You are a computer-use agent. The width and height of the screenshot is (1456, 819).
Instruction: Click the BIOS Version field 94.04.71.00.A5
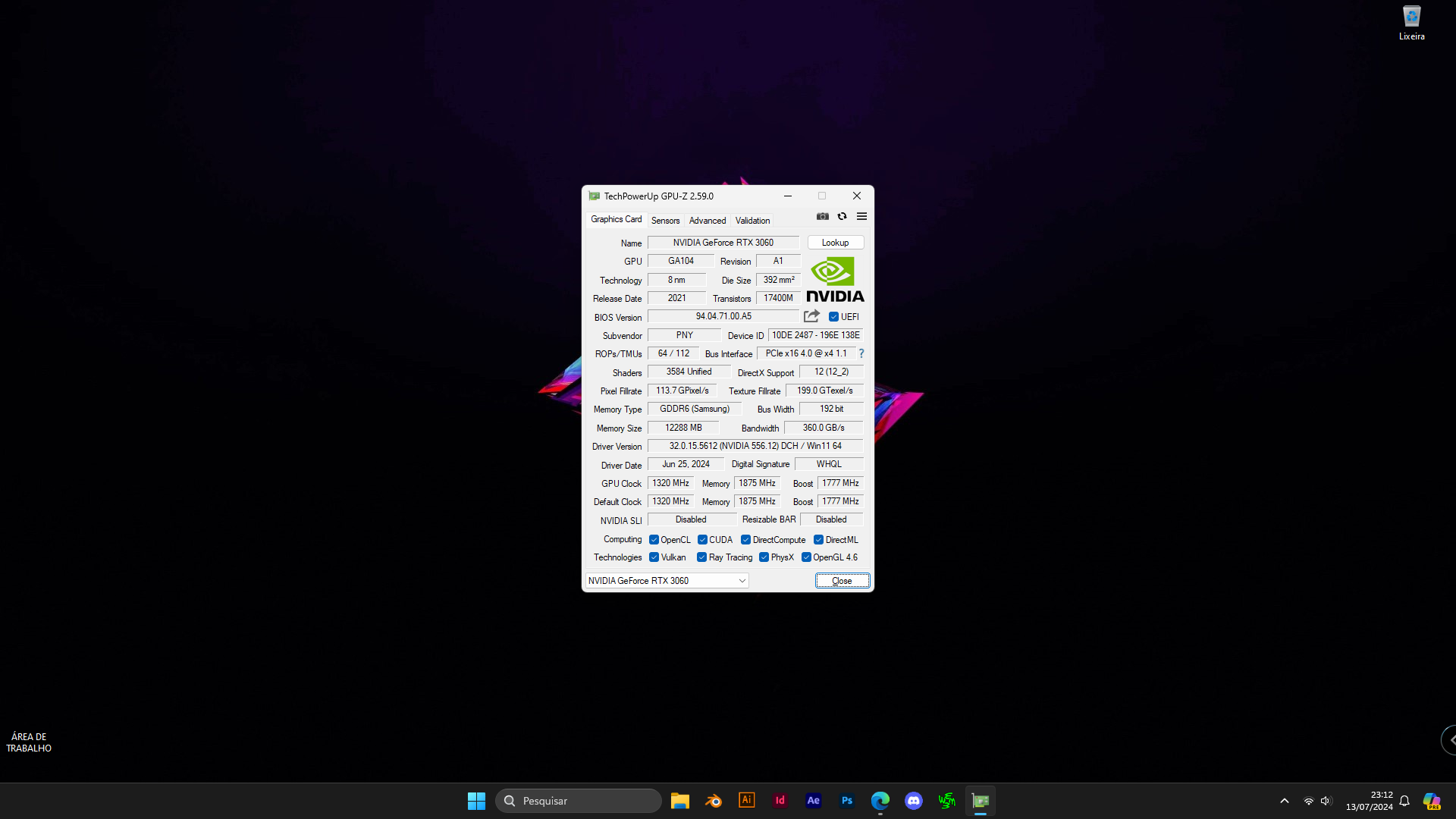tap(723, 316)
